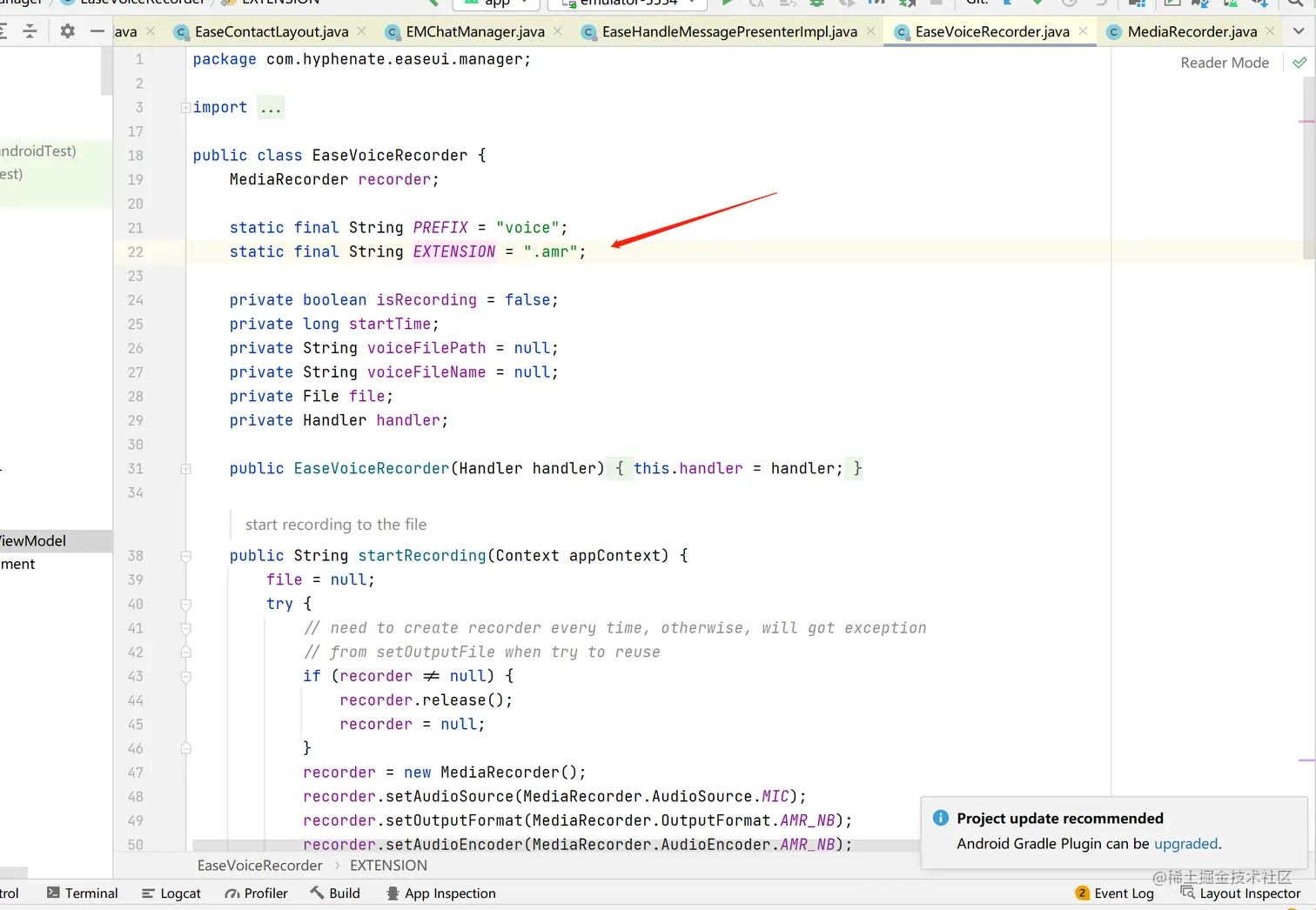Open EaseHandleMessagePresenterImpl.java tab
1316x910 pixels.
(x=728, y=31)
